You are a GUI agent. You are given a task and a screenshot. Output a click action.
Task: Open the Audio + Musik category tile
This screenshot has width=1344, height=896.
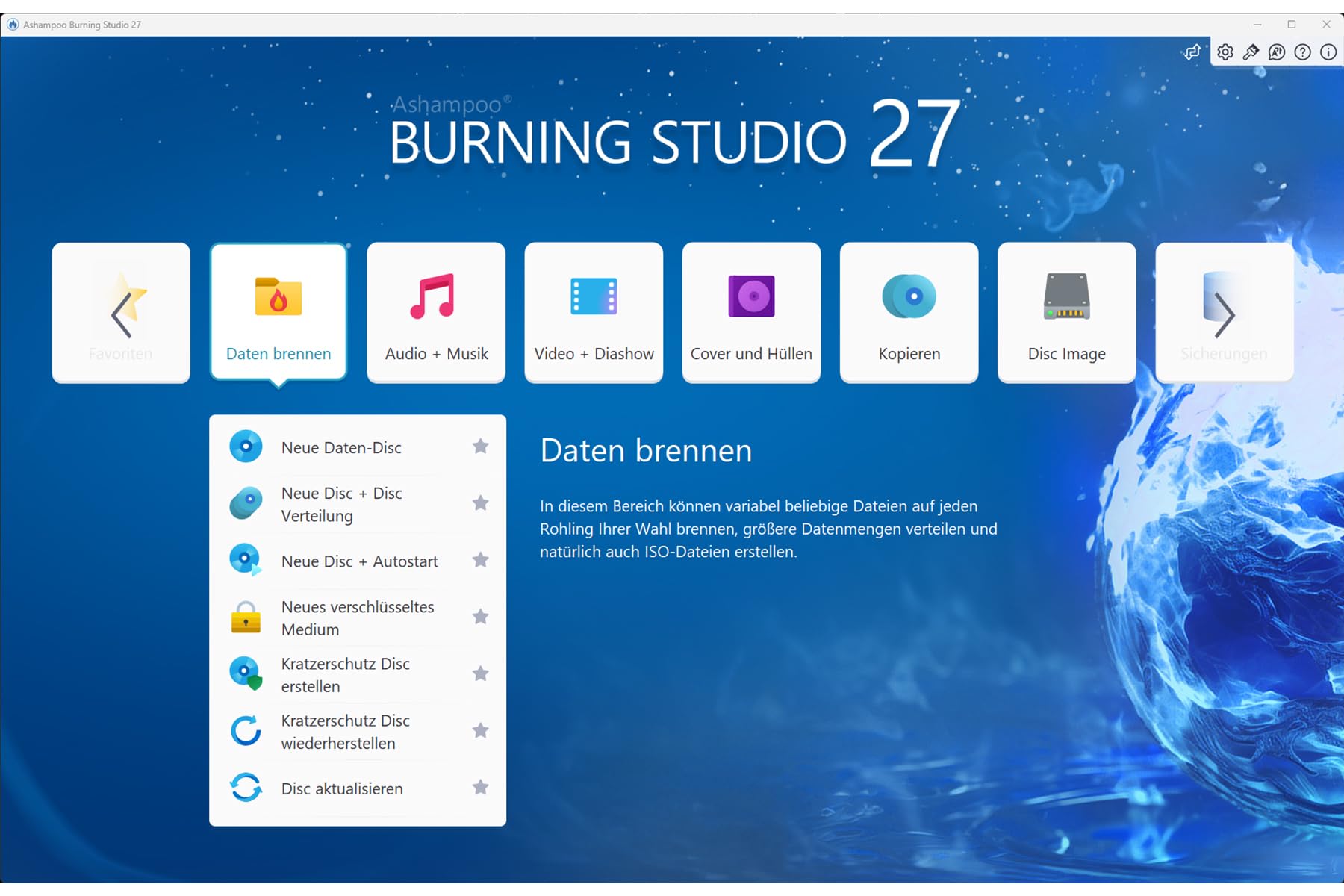tap(436, 312)
